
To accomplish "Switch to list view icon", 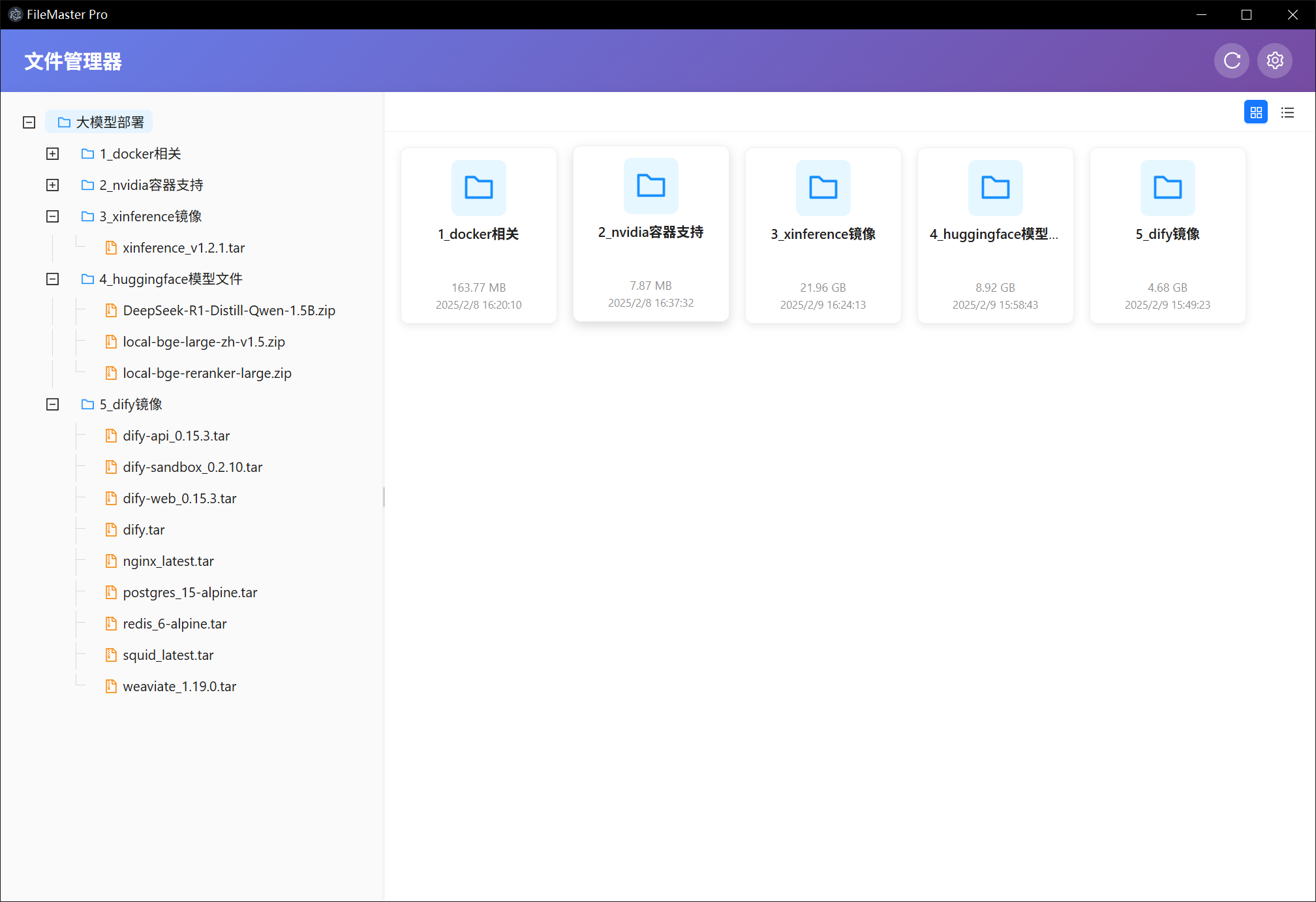I will click(1287, 112).
